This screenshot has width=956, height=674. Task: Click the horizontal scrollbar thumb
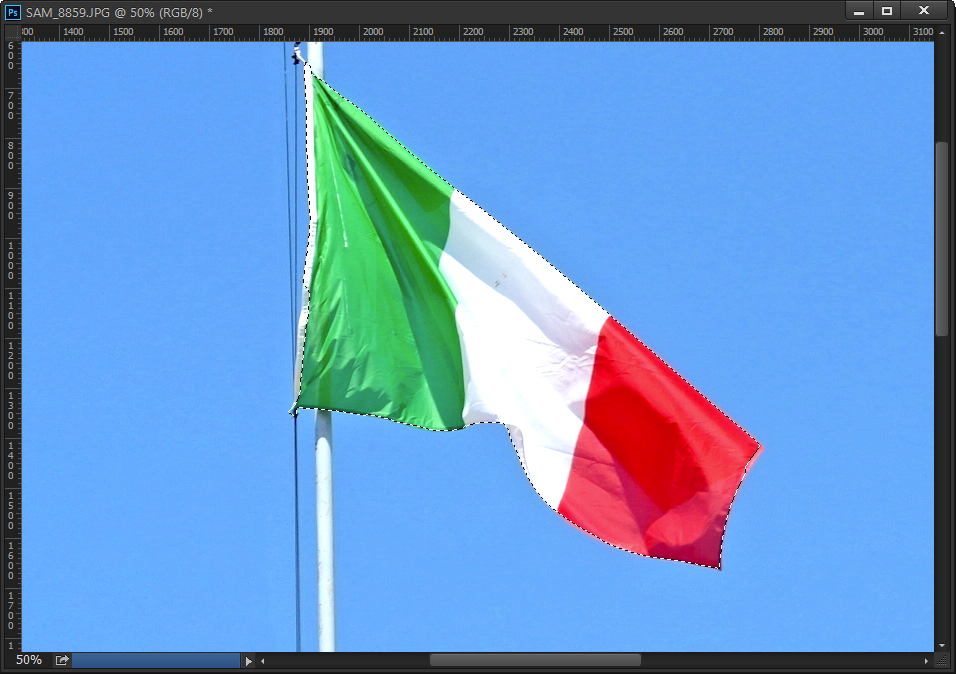pos(535,660)
